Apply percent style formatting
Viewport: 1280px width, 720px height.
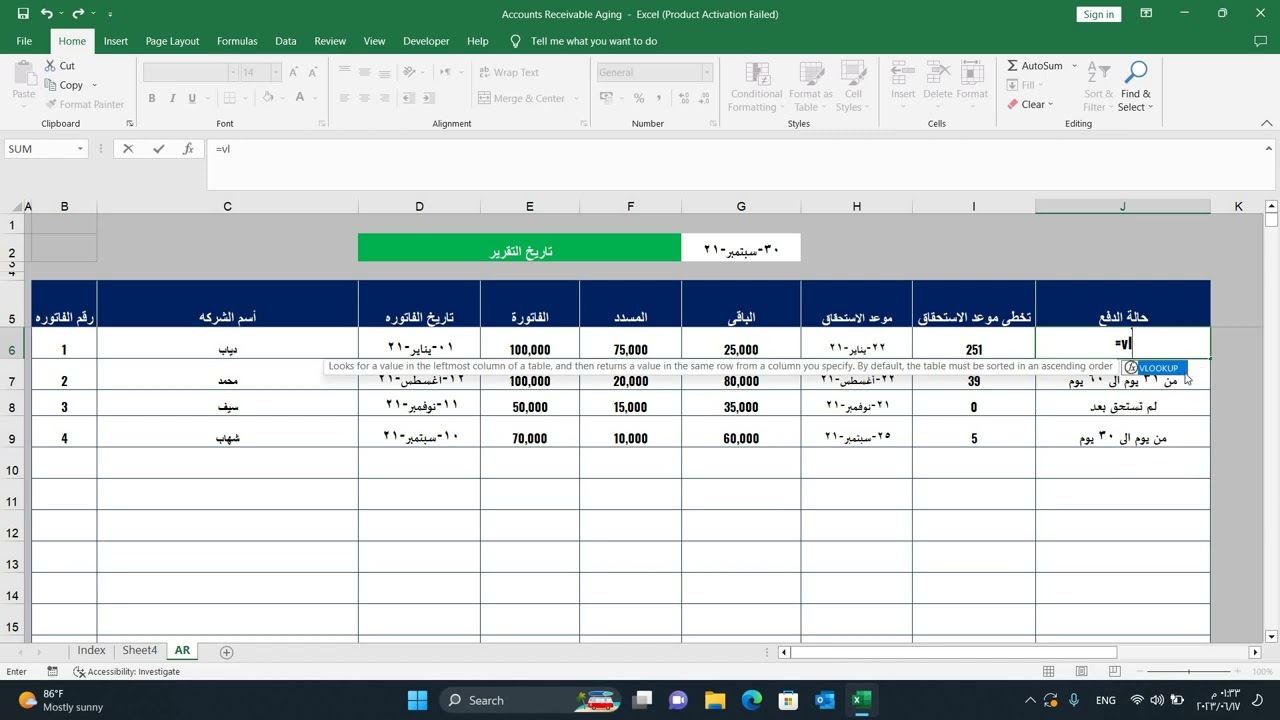[x=639, y=98]
